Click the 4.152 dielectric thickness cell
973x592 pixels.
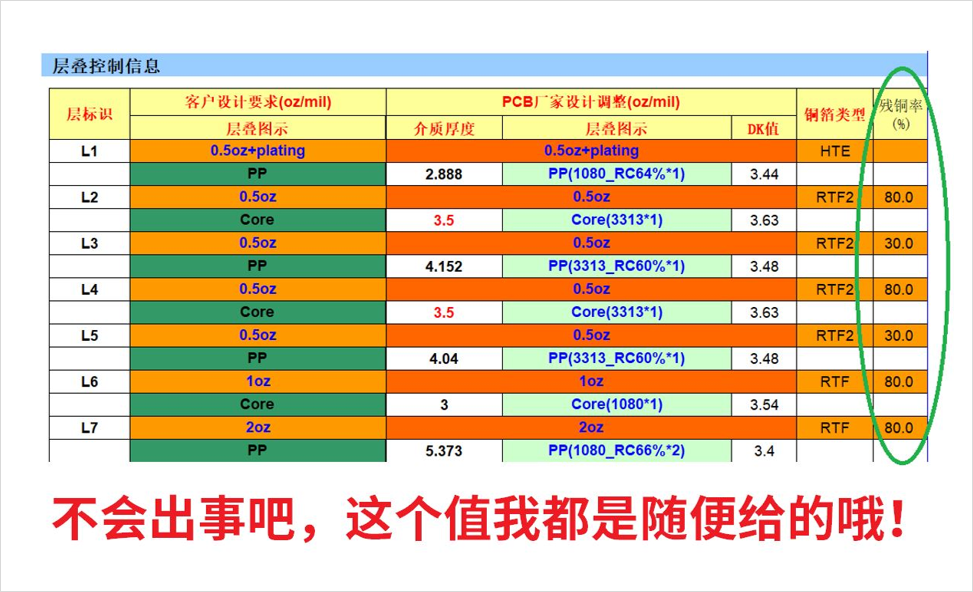[444, 266]
